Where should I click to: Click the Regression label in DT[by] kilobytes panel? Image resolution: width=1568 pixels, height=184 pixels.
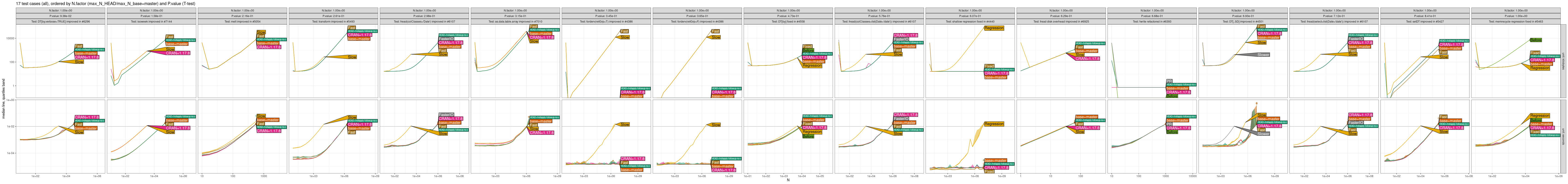[x=812, y=66]
